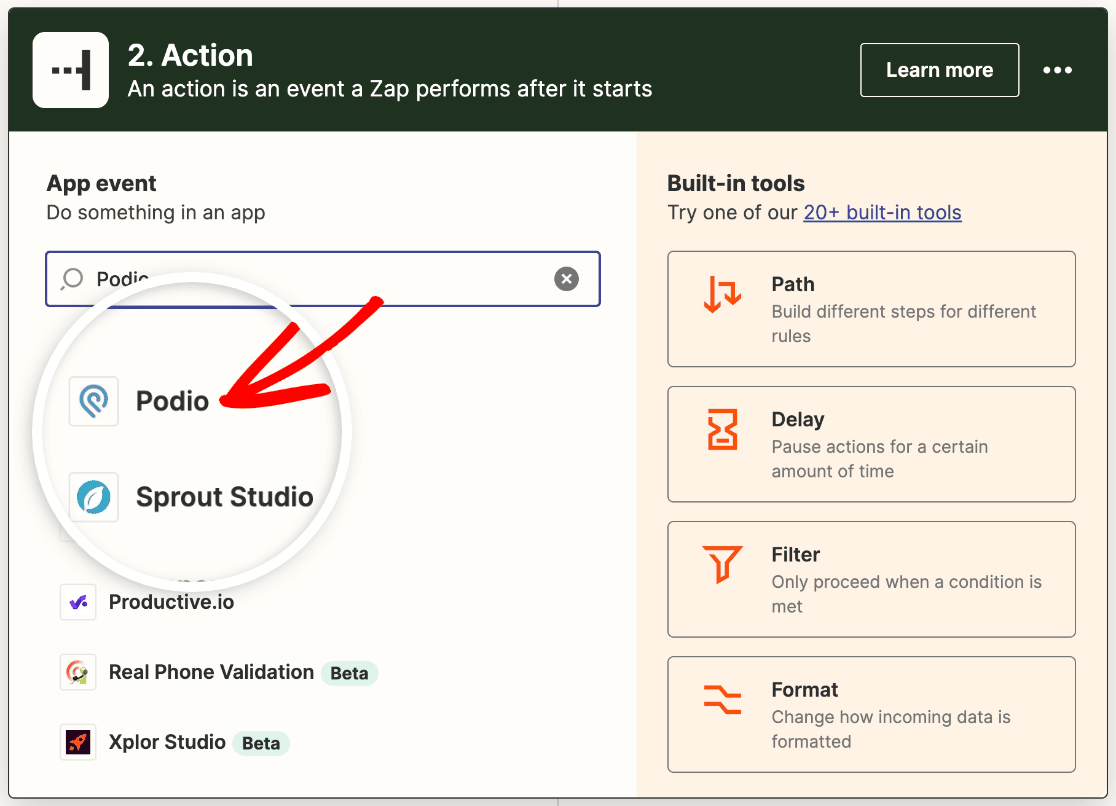Click into the app search input
1116x806 pixels.
[322, 278]
